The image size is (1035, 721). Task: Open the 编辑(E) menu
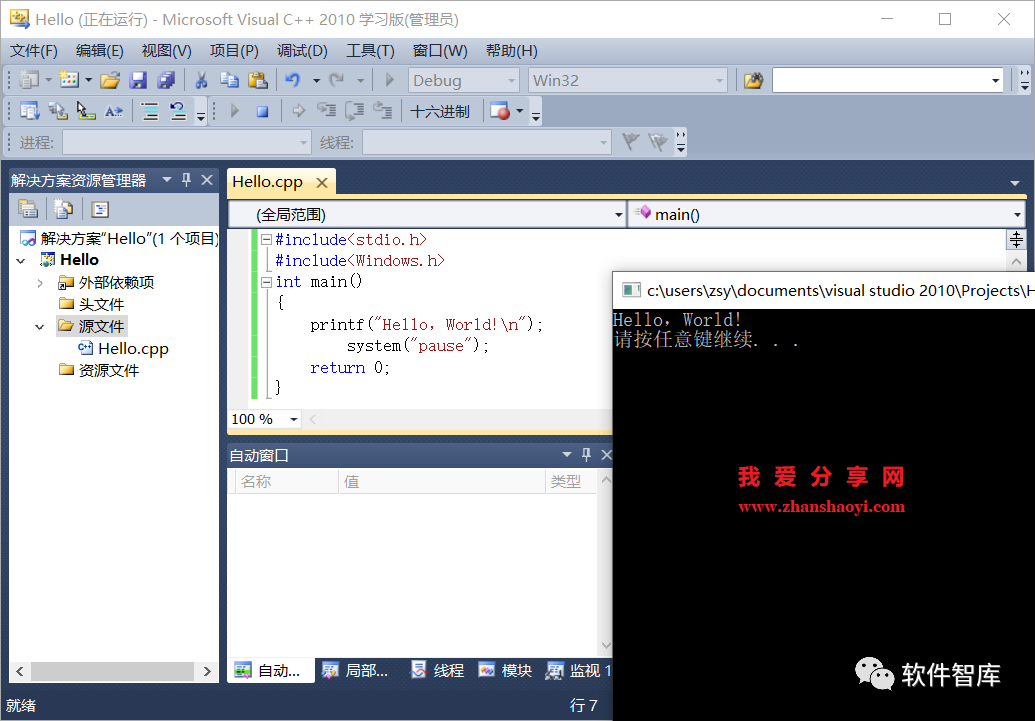coord(100,51)
